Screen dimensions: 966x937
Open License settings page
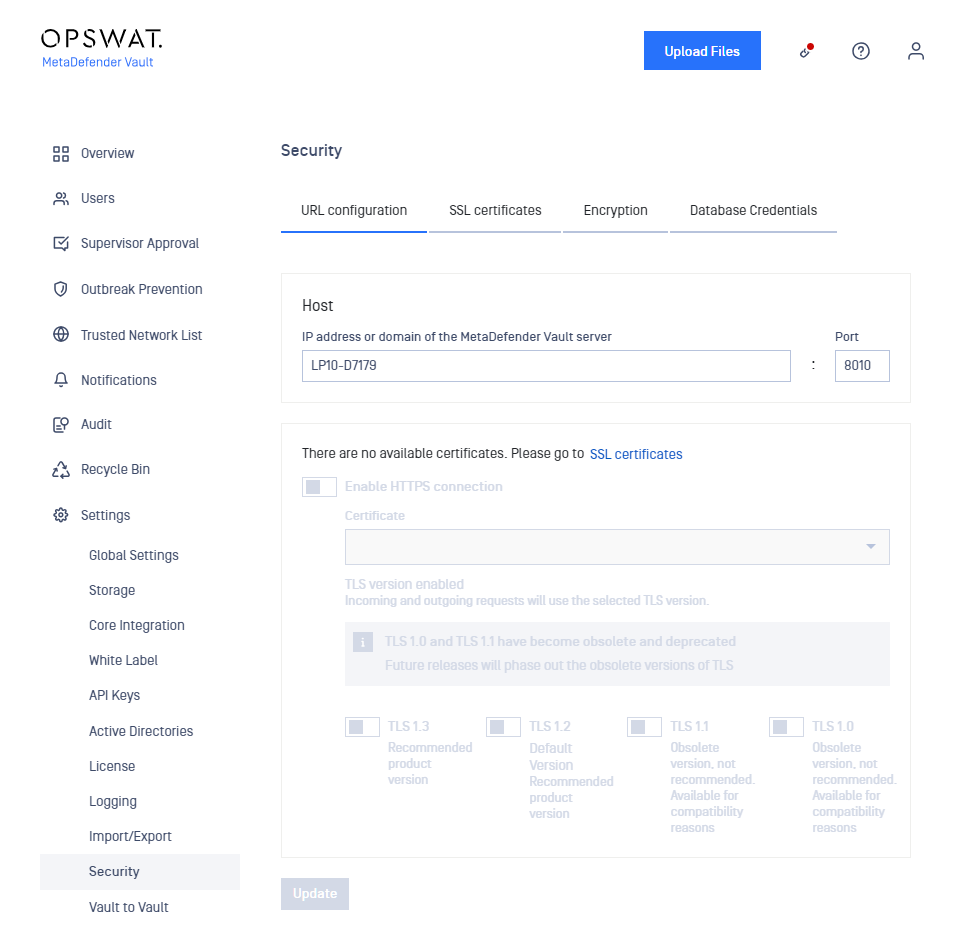(x=112, y=766)
